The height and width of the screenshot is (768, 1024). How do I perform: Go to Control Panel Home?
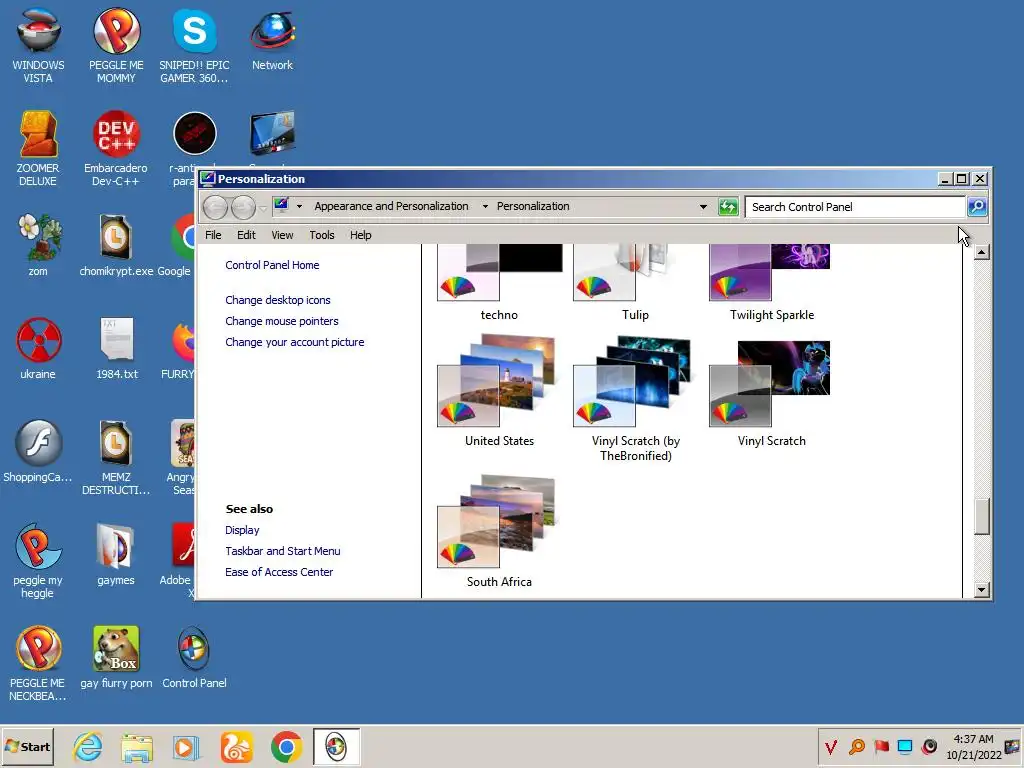(x=272, y=265)
